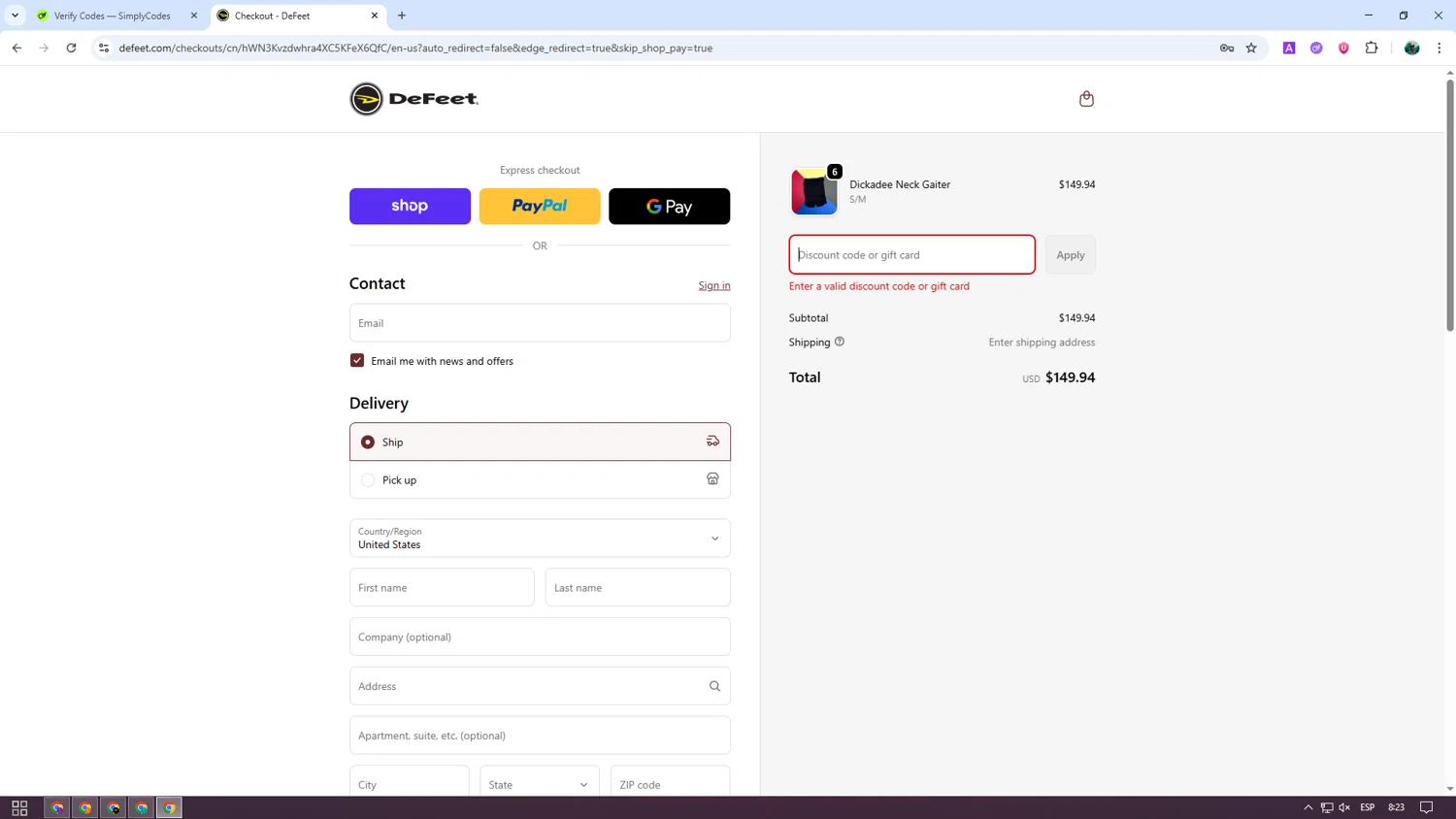The width and height of the screenshot is (1456, 819).
Task: Open the State dropdown
Action: (x=539, y=784)
